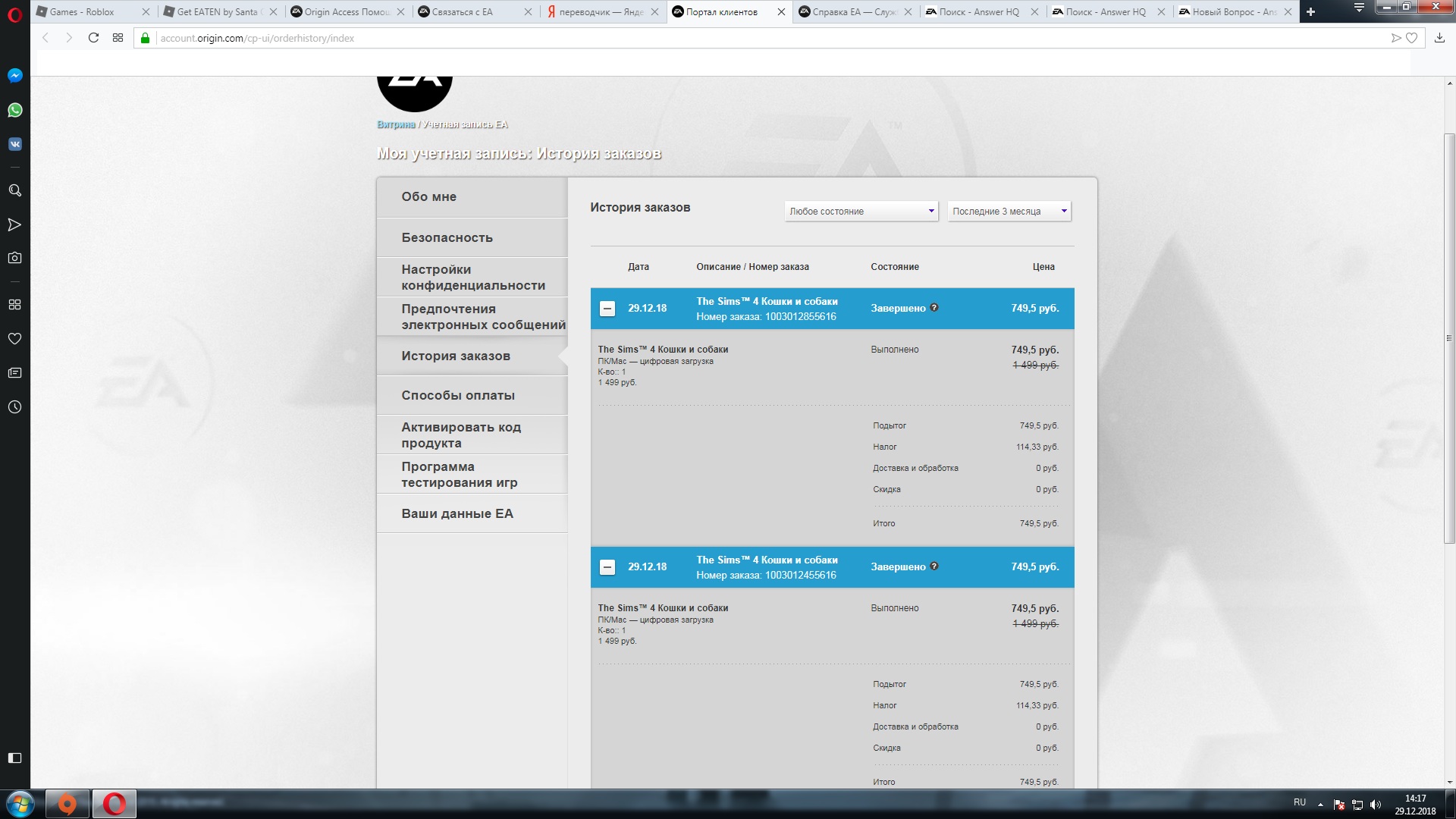Image resolution: width=1456 pixels, height=819 pixels.
Task: Open the Любое состояние status dropdown
Action: (861, 212)
